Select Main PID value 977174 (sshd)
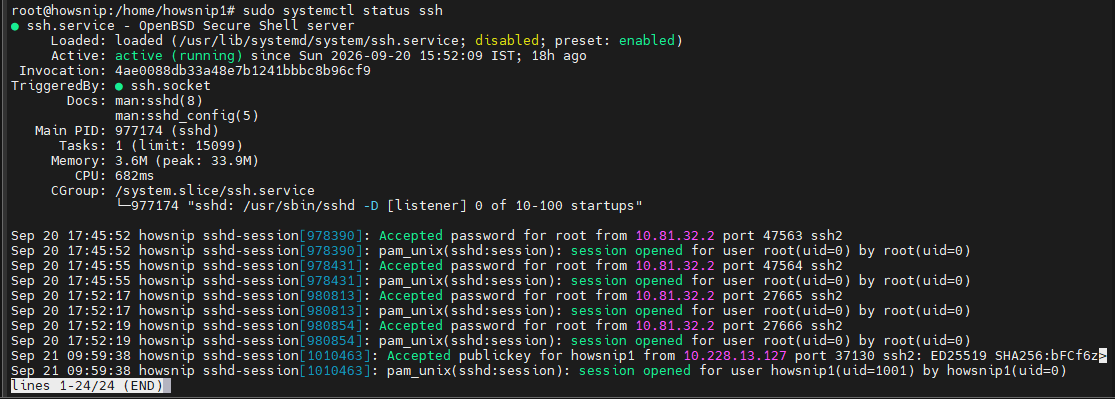 coord(166,131)
